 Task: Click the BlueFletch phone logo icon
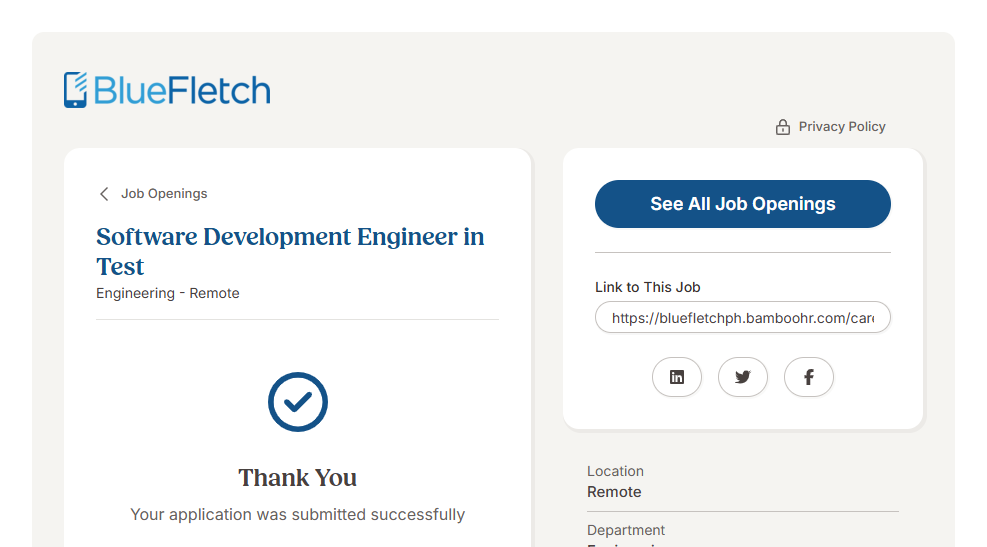point(76,90)
